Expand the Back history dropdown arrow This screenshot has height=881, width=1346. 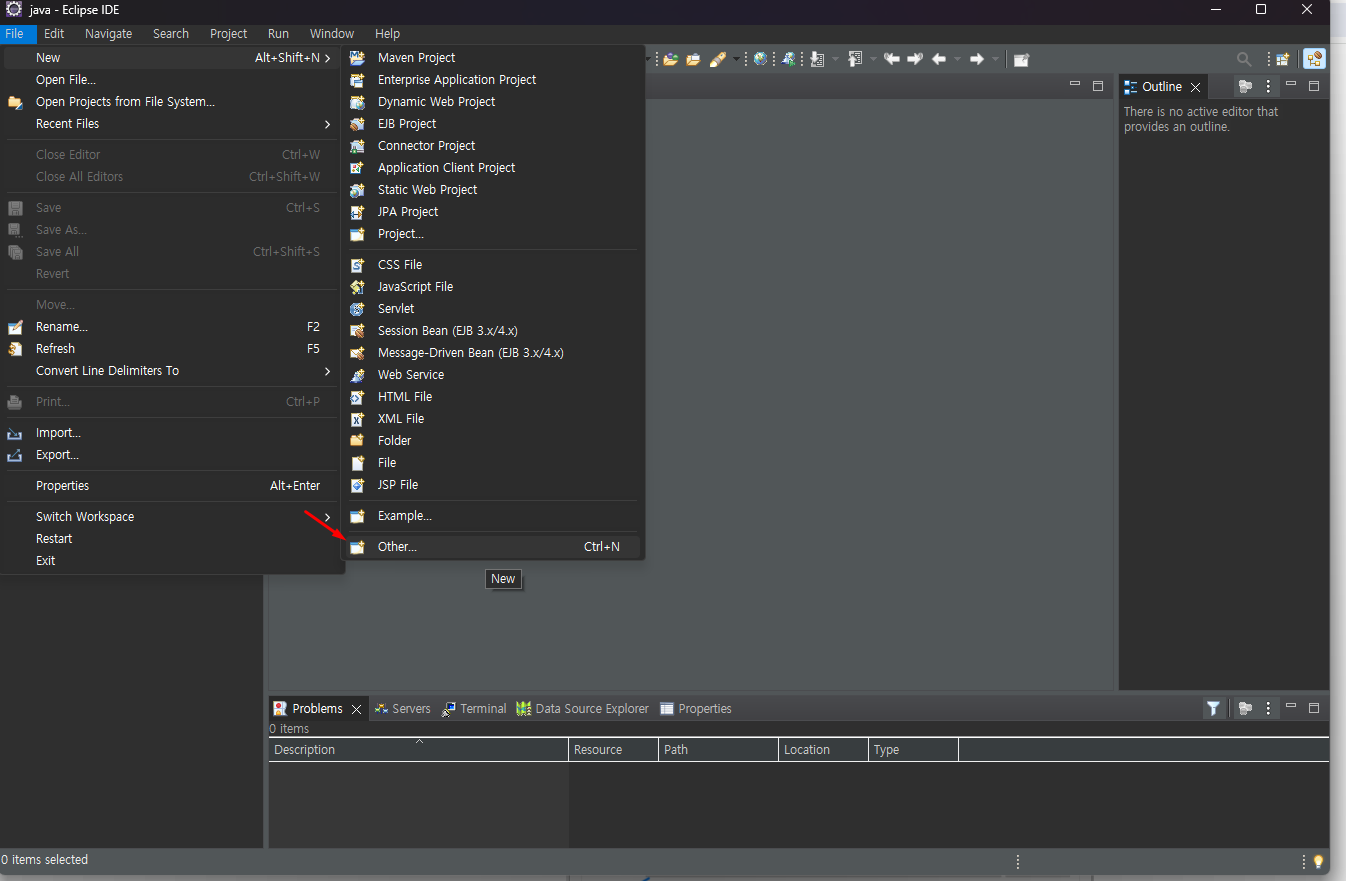(957, 59)
